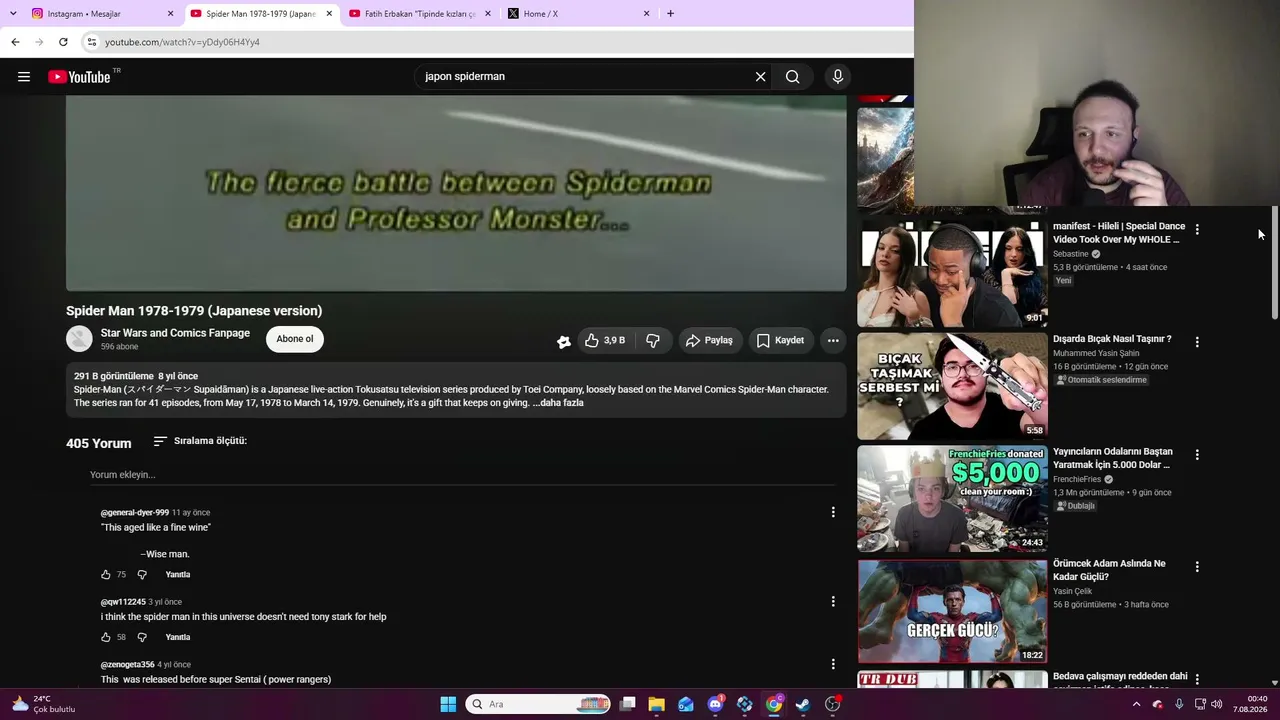Open the Chrome tab search dropdown arrow
The image size is (1280, 720).
click(13, 14)
